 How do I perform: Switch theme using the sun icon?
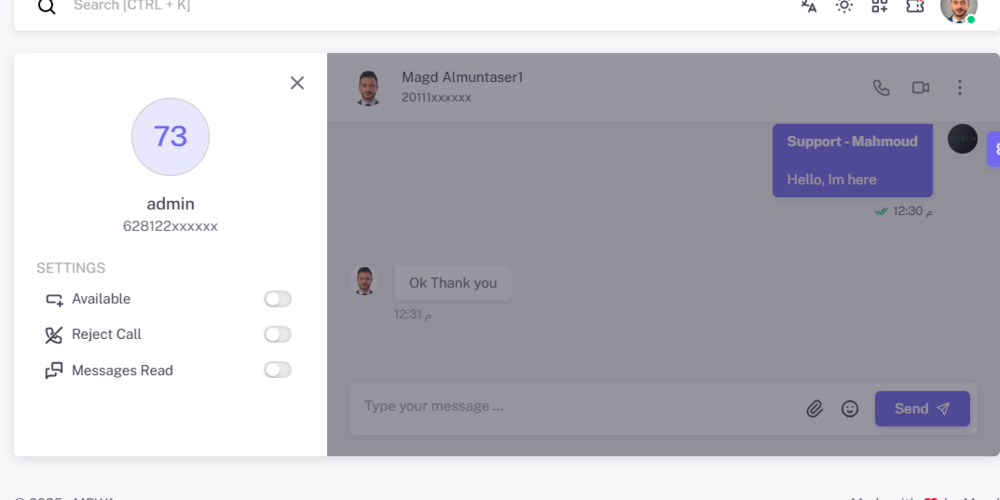point(844,6)
